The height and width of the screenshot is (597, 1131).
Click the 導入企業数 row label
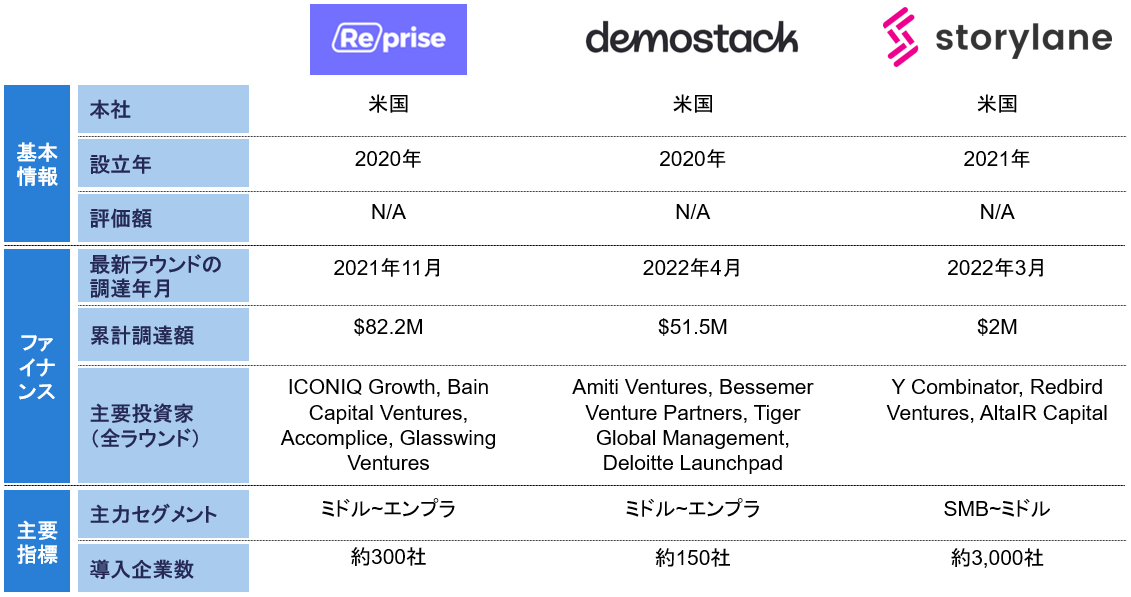click(x=164, y=569)
